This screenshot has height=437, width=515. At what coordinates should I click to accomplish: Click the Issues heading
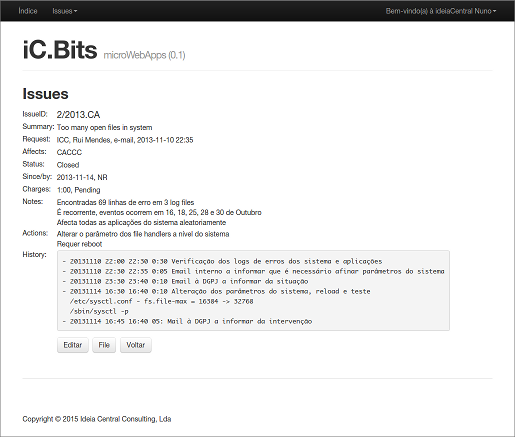pyautogui.click(x=45, y=94)
